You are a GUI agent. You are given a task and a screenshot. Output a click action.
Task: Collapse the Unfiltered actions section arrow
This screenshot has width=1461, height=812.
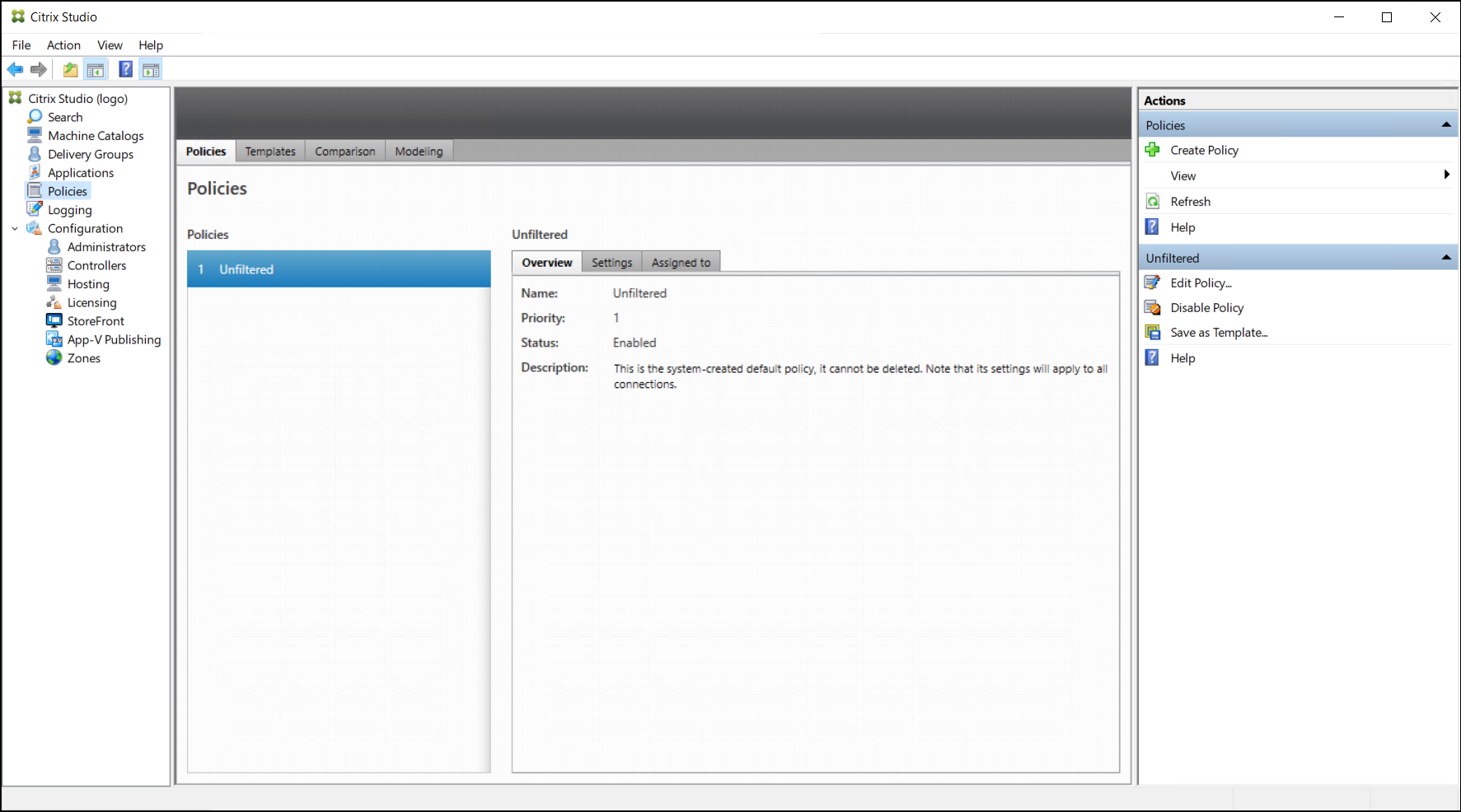coord(1446,258)
